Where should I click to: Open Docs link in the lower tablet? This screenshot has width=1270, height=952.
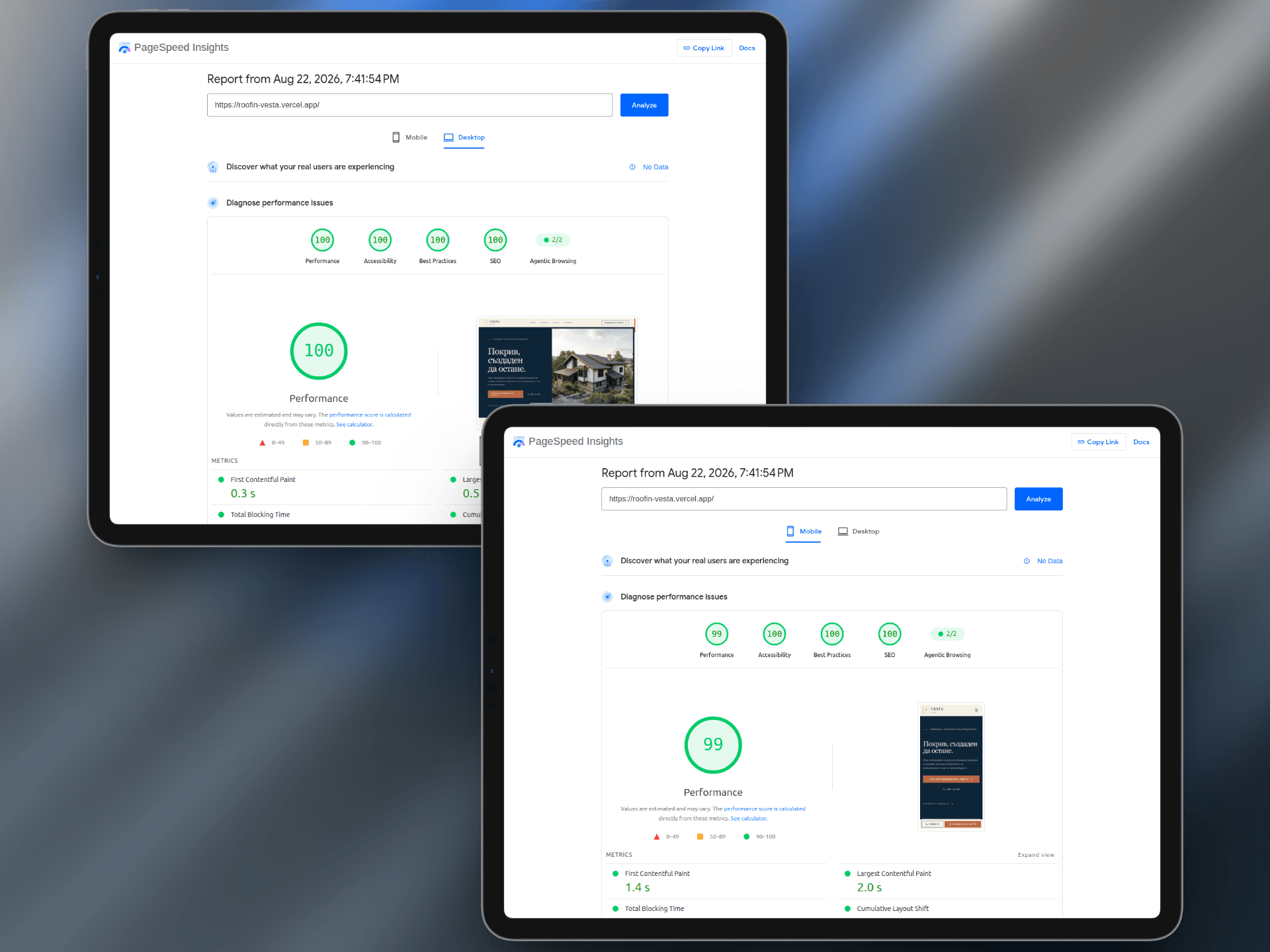point(1141,442)
